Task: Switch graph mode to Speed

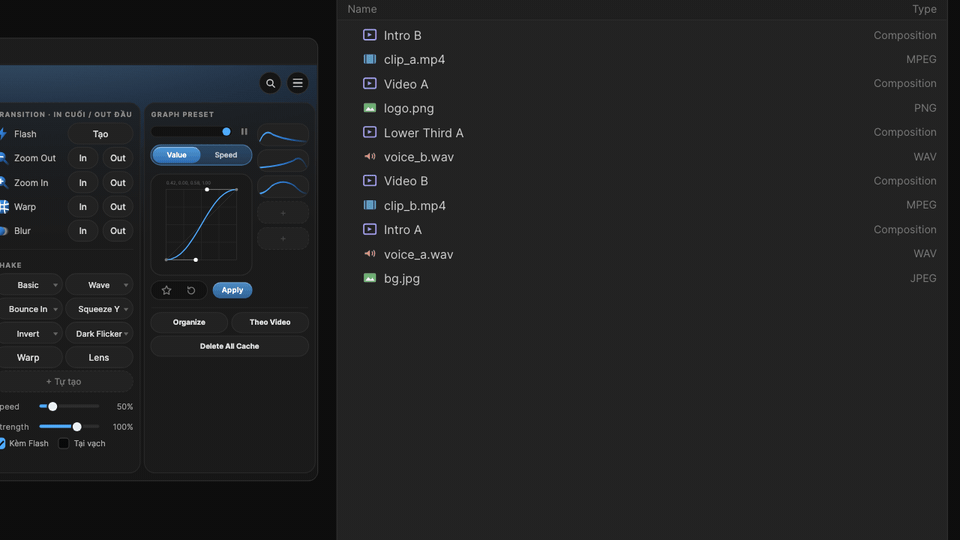Action: pyautogui.click(x=226, y=155)
